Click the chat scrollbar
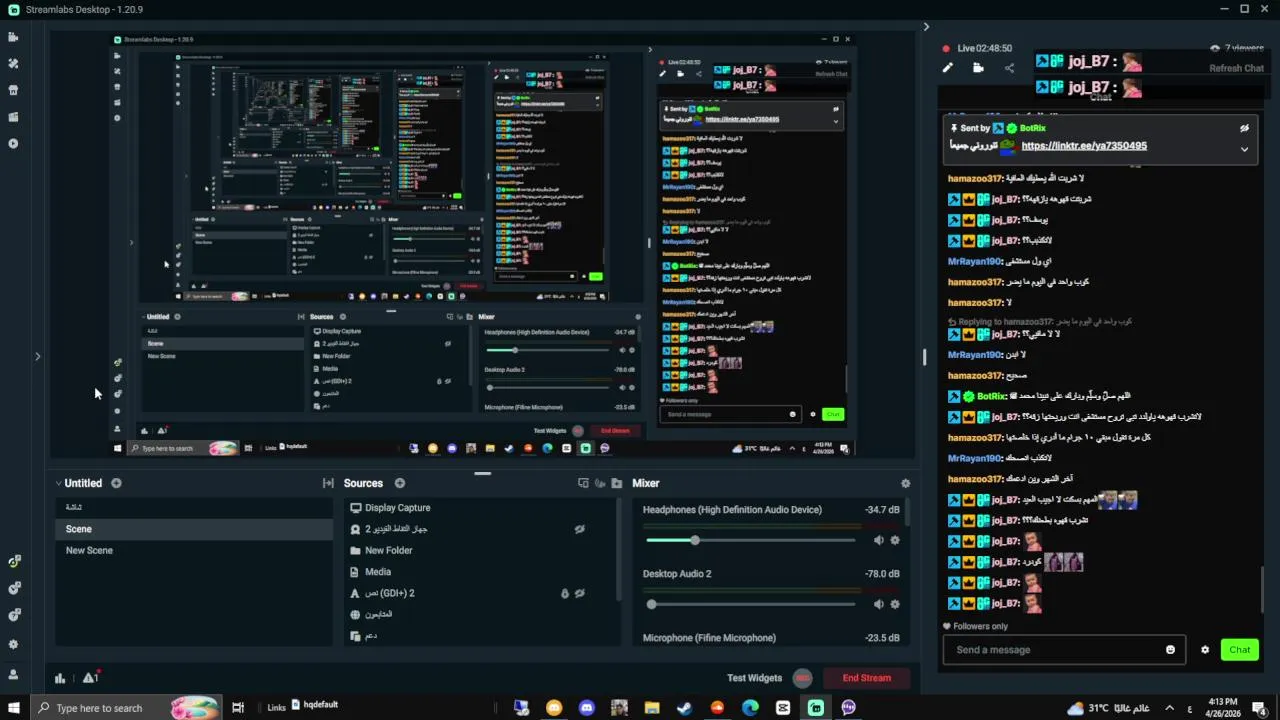Screen dimensions: 1280x720 1262,588
